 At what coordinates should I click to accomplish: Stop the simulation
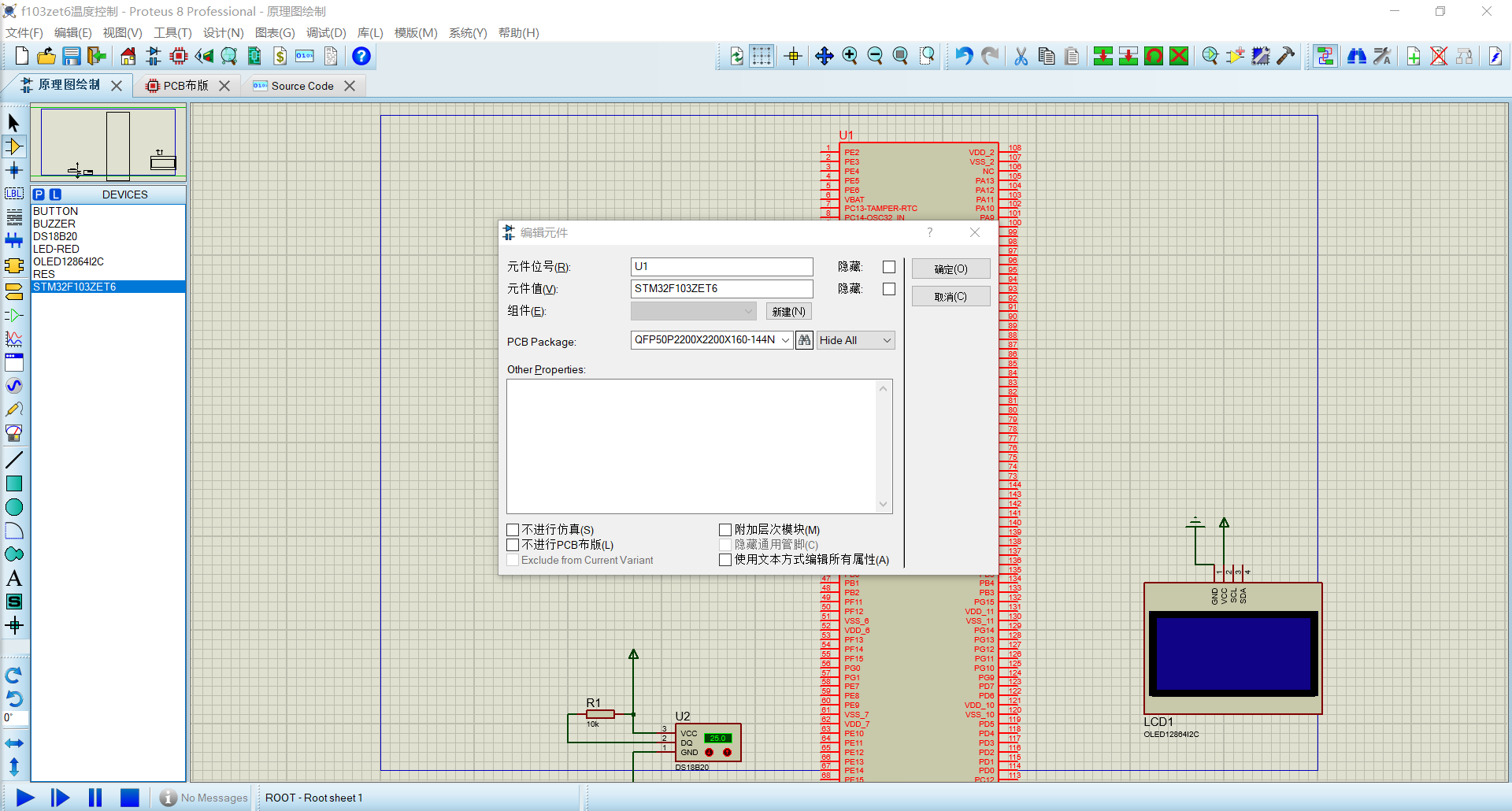click(x=130, y=798)
